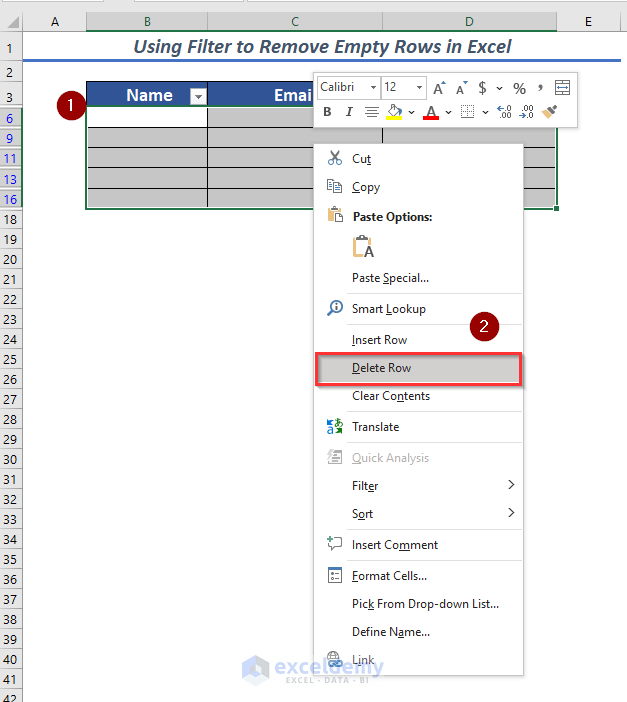The height and width of the screenshot is (702, 627).
Task: Click the Name header cell
Action: (147, 95)
